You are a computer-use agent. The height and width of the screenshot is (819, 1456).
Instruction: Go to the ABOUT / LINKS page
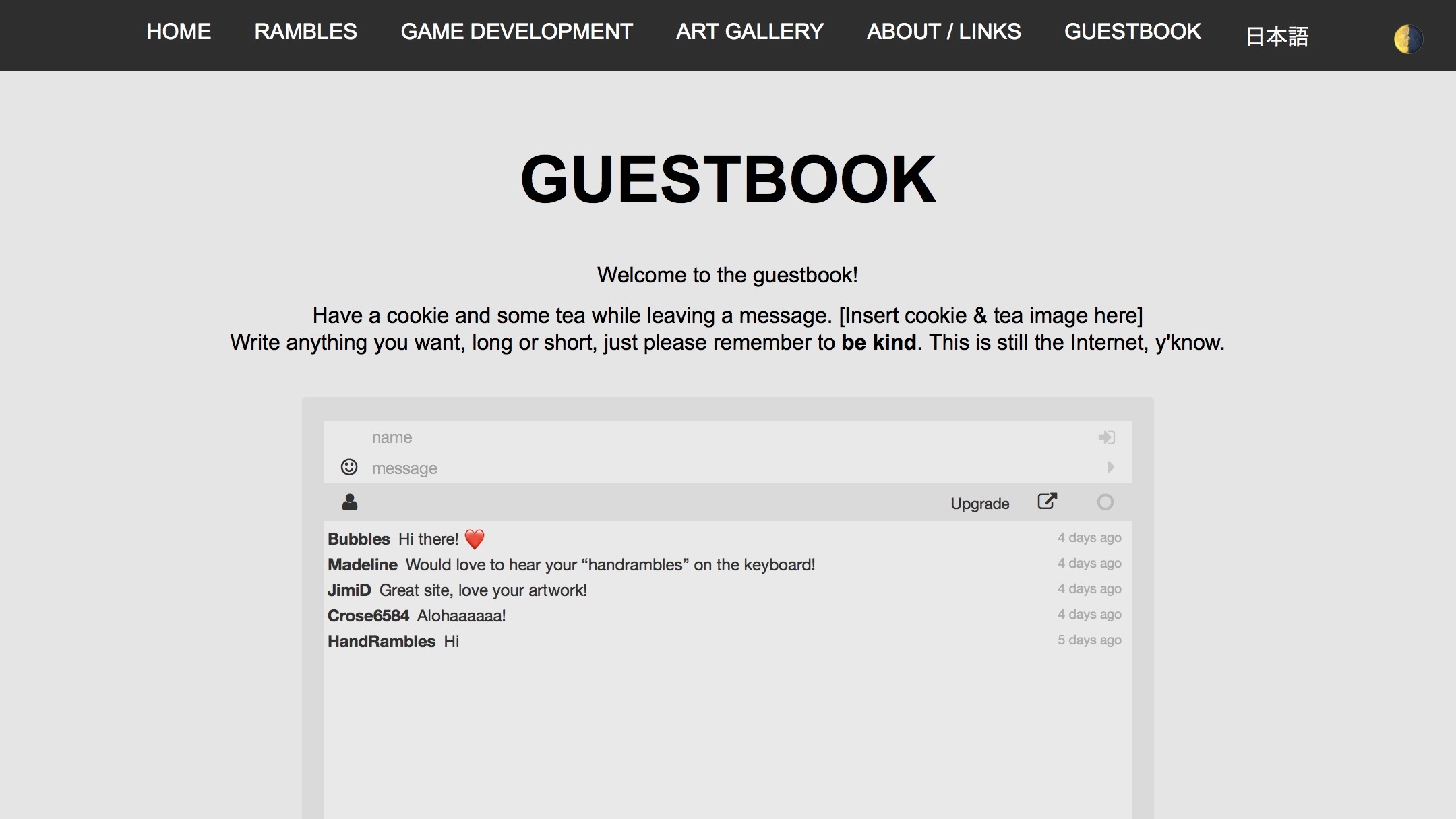click(x=943, y=32)
